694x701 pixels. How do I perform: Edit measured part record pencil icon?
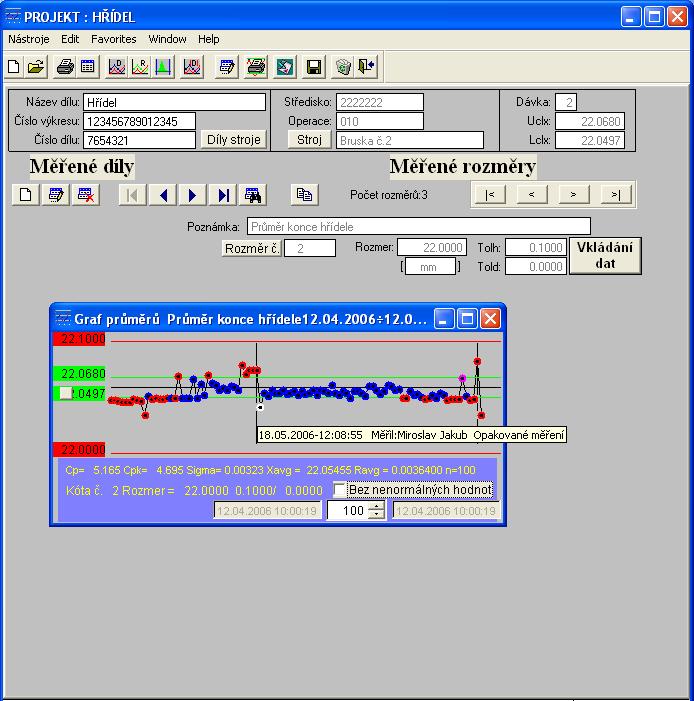(x=55, y=195)
